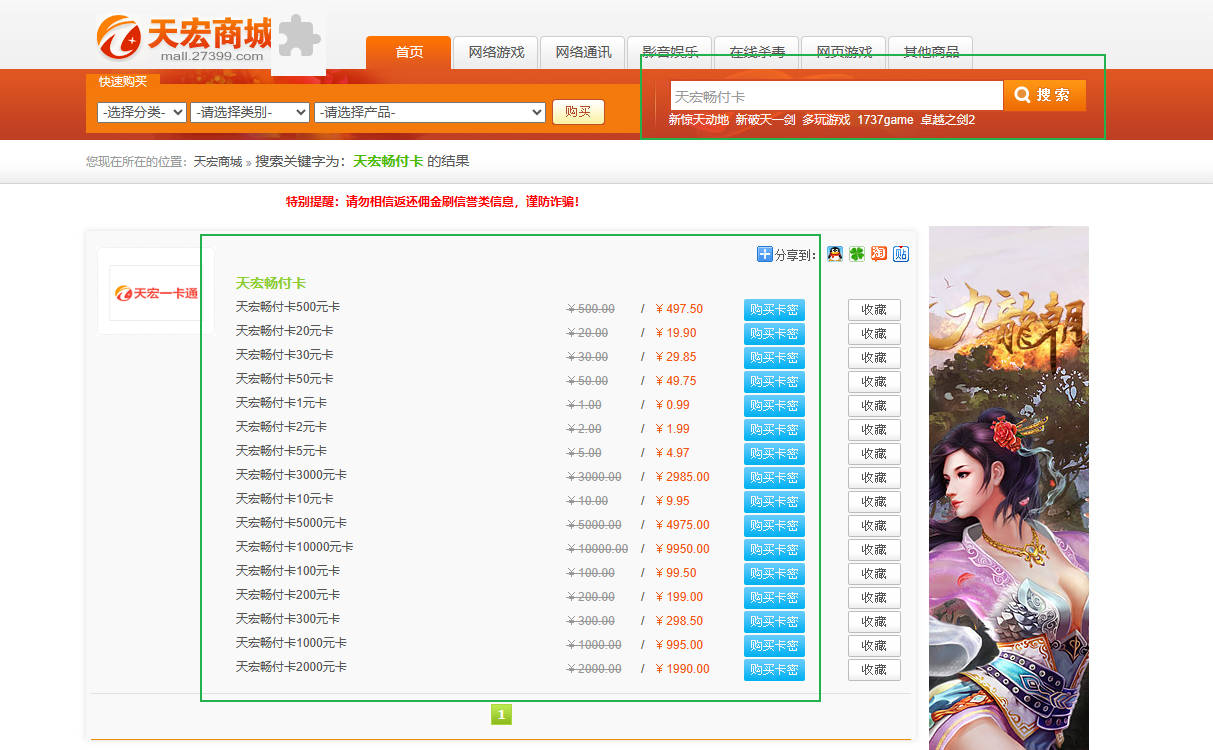Open the 请选择类别 dropdown
Screen dimensions: 1213x750
(x=250, y=112)
